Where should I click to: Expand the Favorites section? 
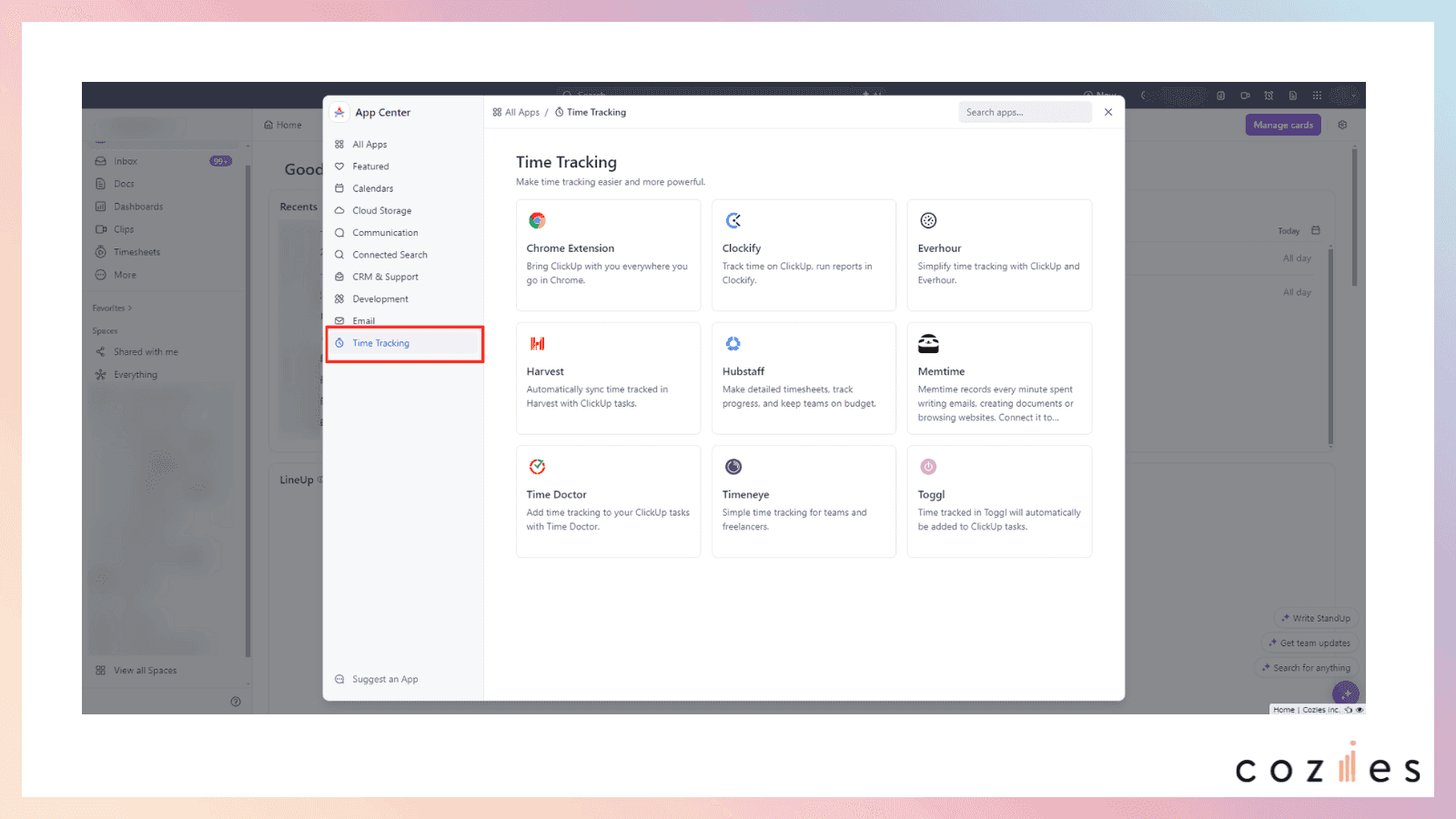coord(112,308)
